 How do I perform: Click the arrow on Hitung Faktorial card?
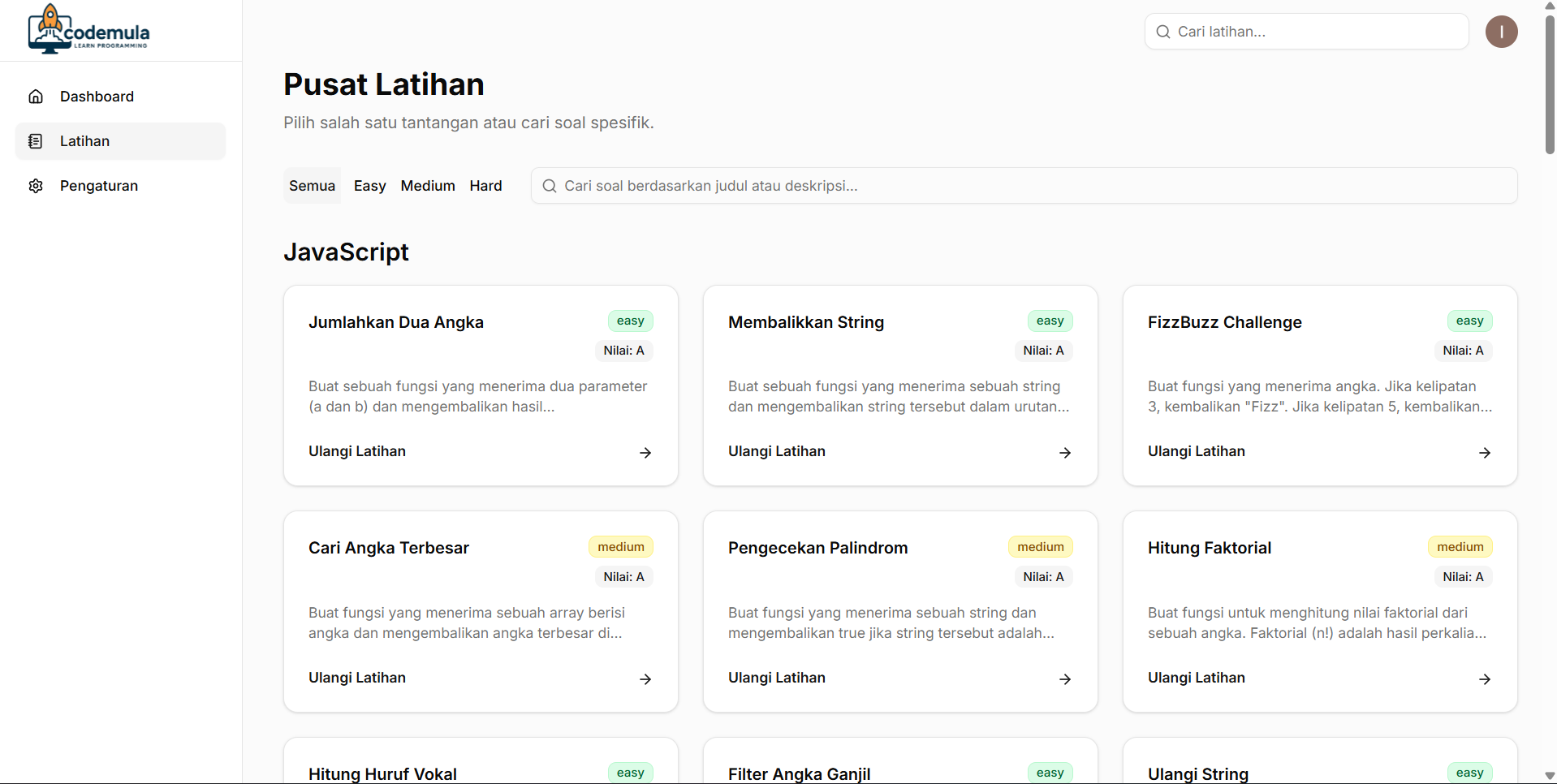(1484, 679)
